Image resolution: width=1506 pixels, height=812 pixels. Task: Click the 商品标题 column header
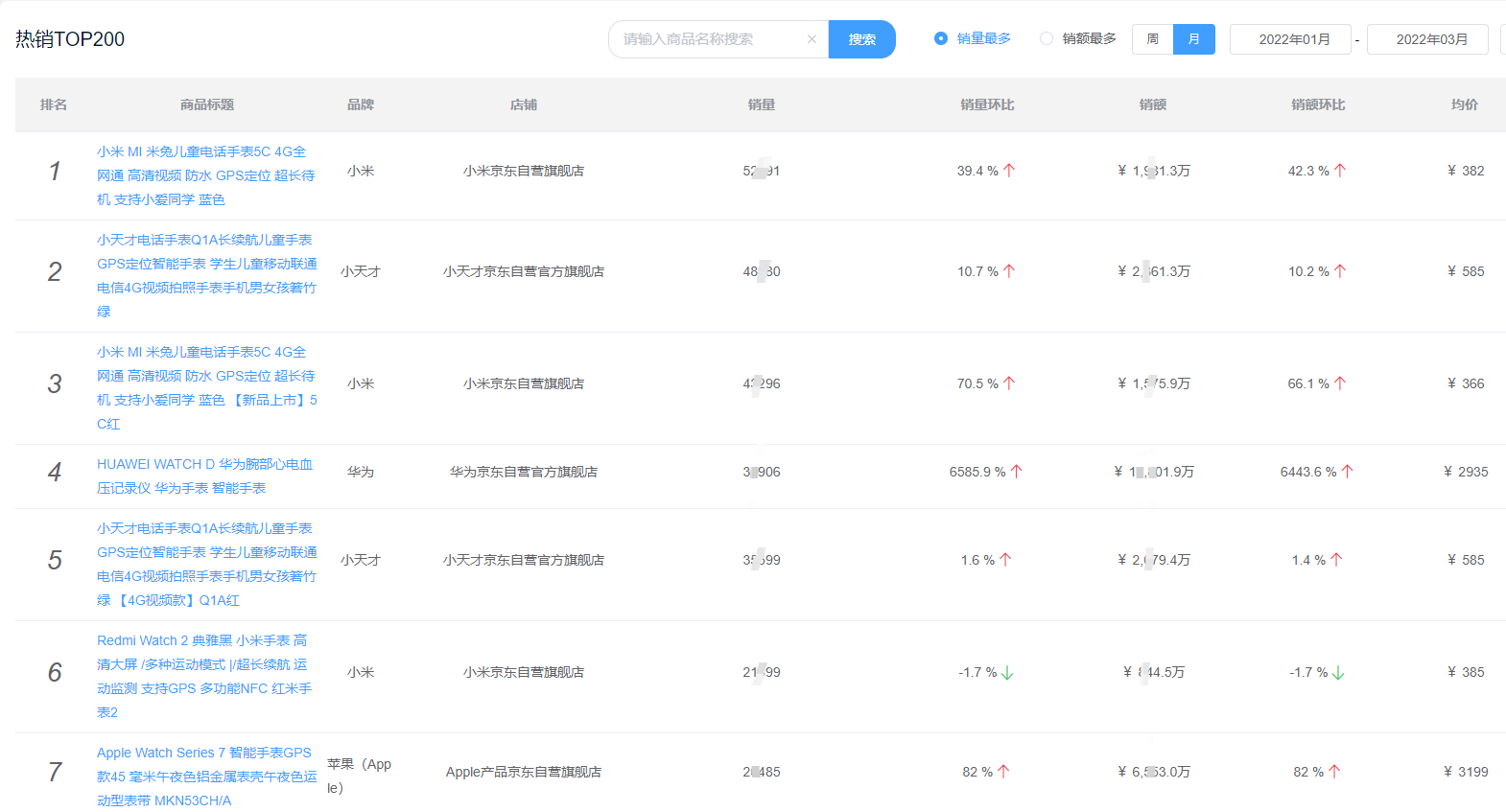207,104
